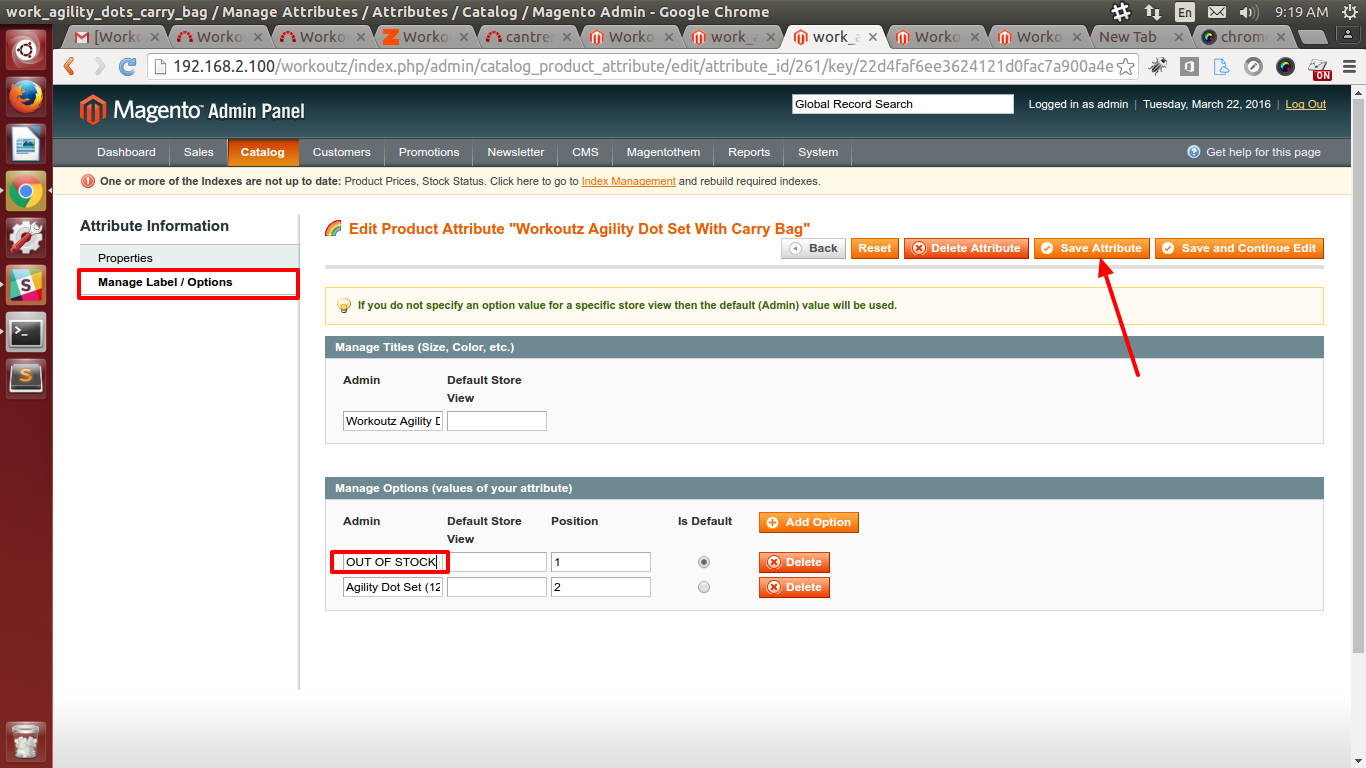
Task: Open Slack from the launcher
Action: [x=26, y=285]
